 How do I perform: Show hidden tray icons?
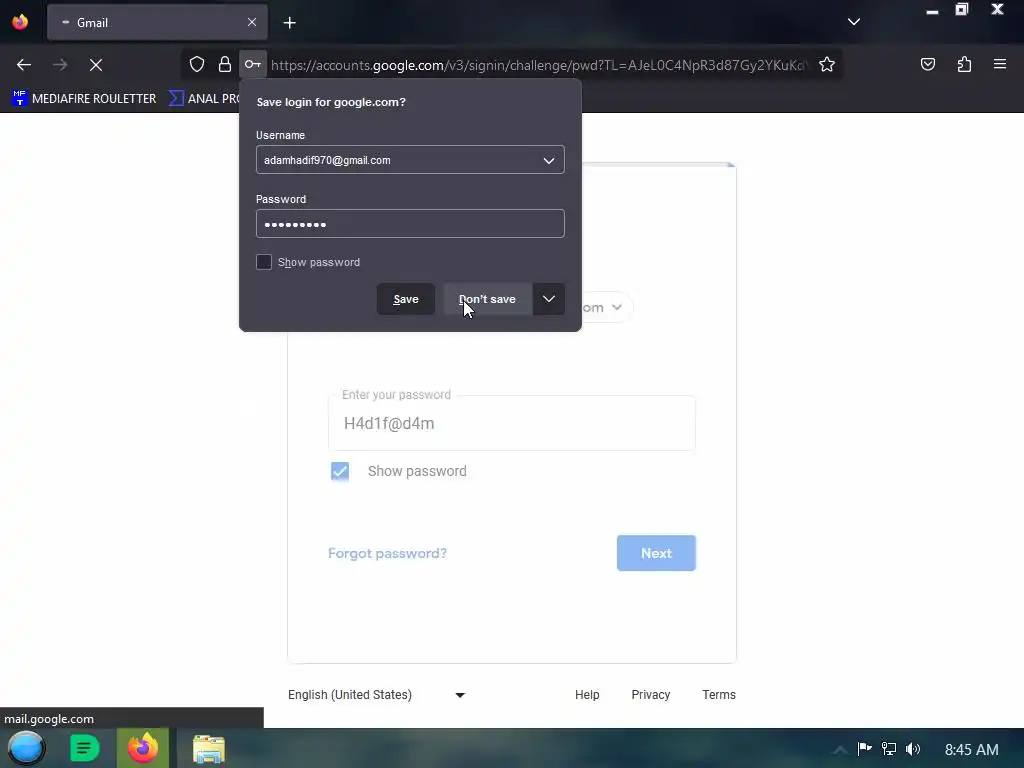(840, 749)
